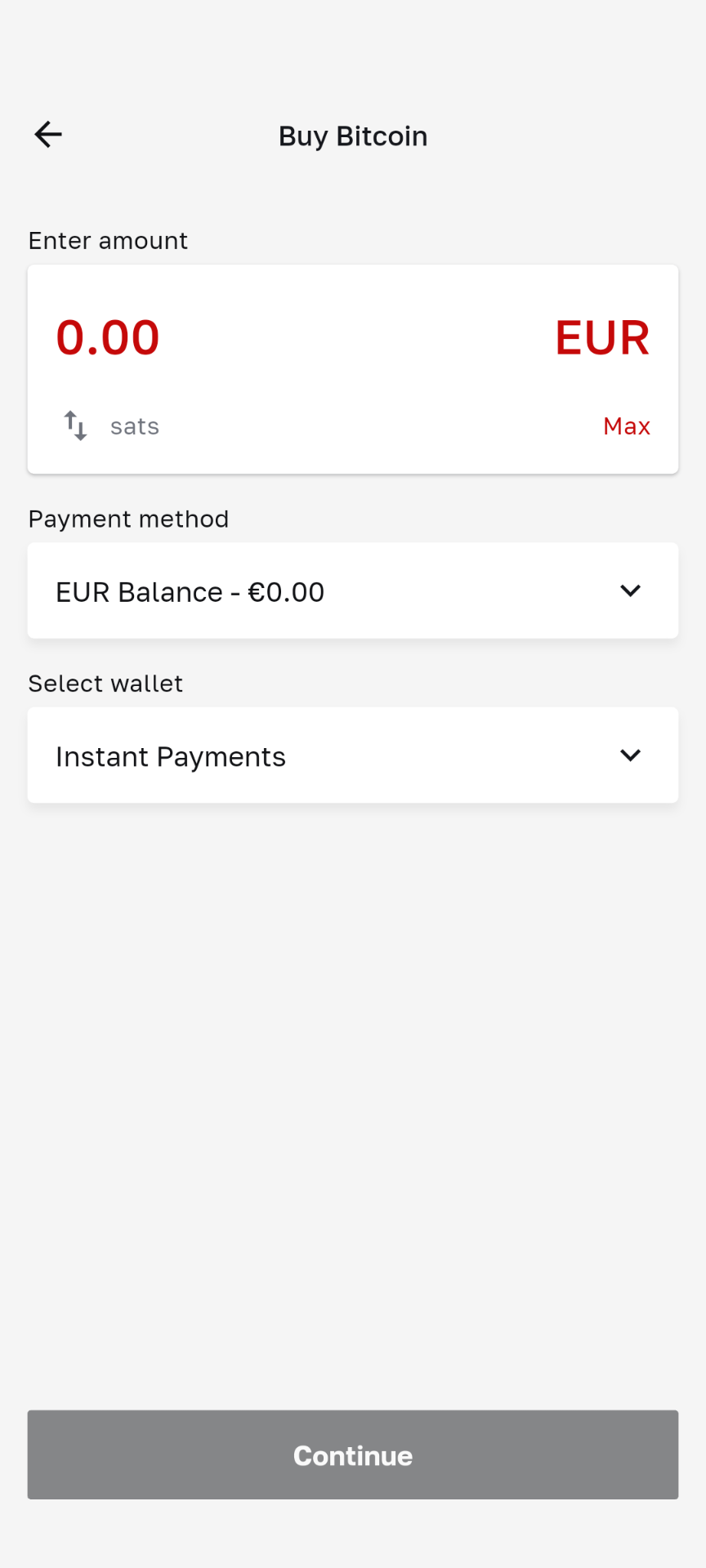Tap the EUR Balance text
The image size is (706, 1568).
pyautogui.click(x=139, y=592)
